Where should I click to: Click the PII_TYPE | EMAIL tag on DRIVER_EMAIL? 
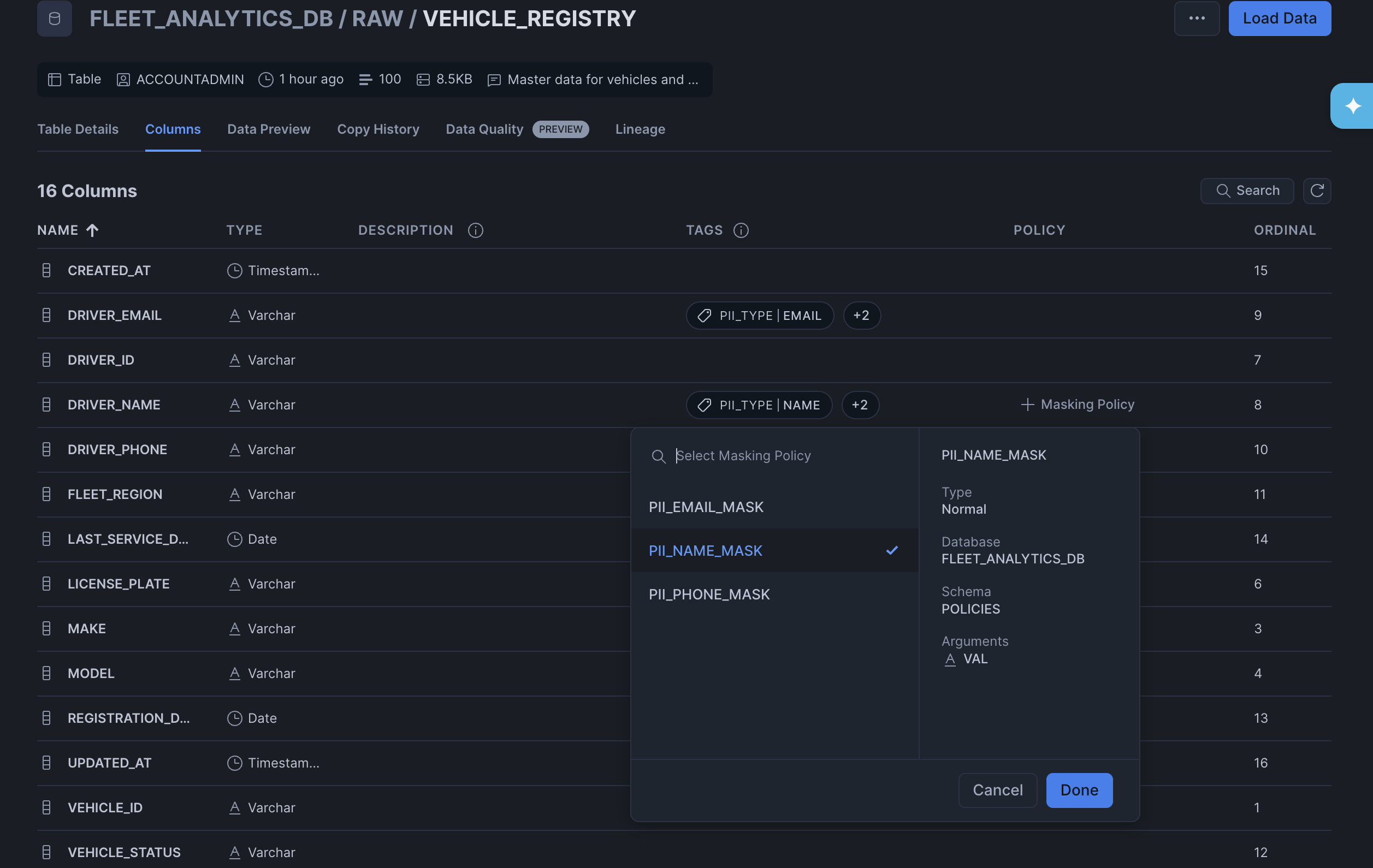pos(760,315)
